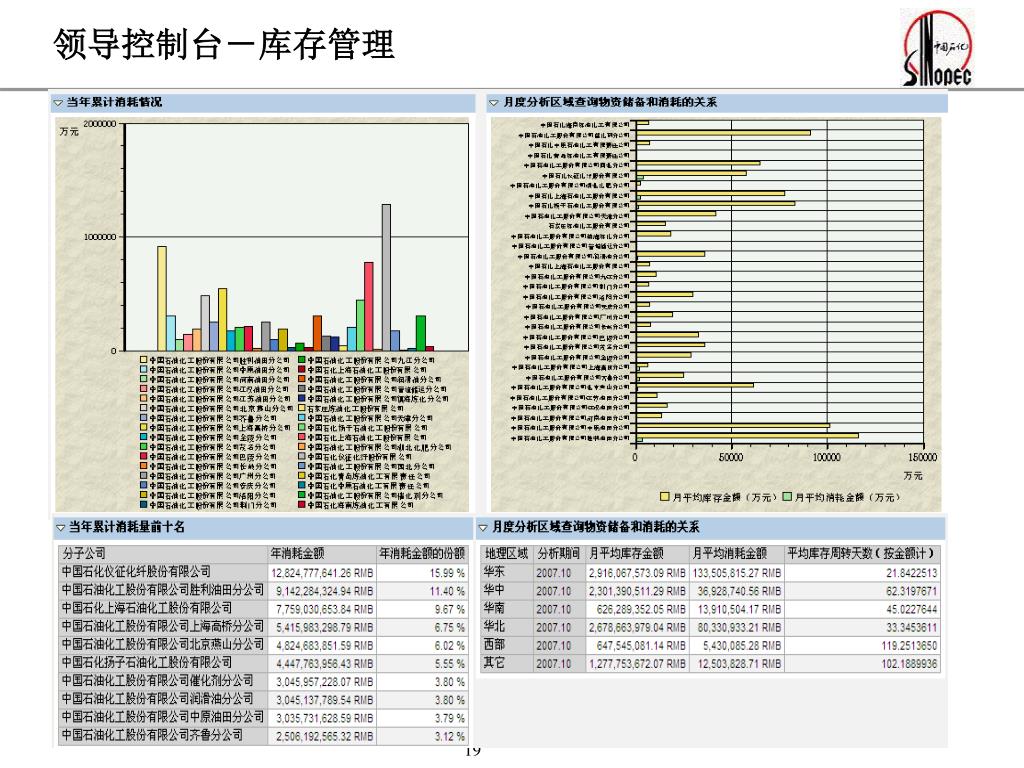The width and height of the screenshot is (1024, 768).
Task: Click the tall pink-red bar in consumption chart
Action: point(369,307)
